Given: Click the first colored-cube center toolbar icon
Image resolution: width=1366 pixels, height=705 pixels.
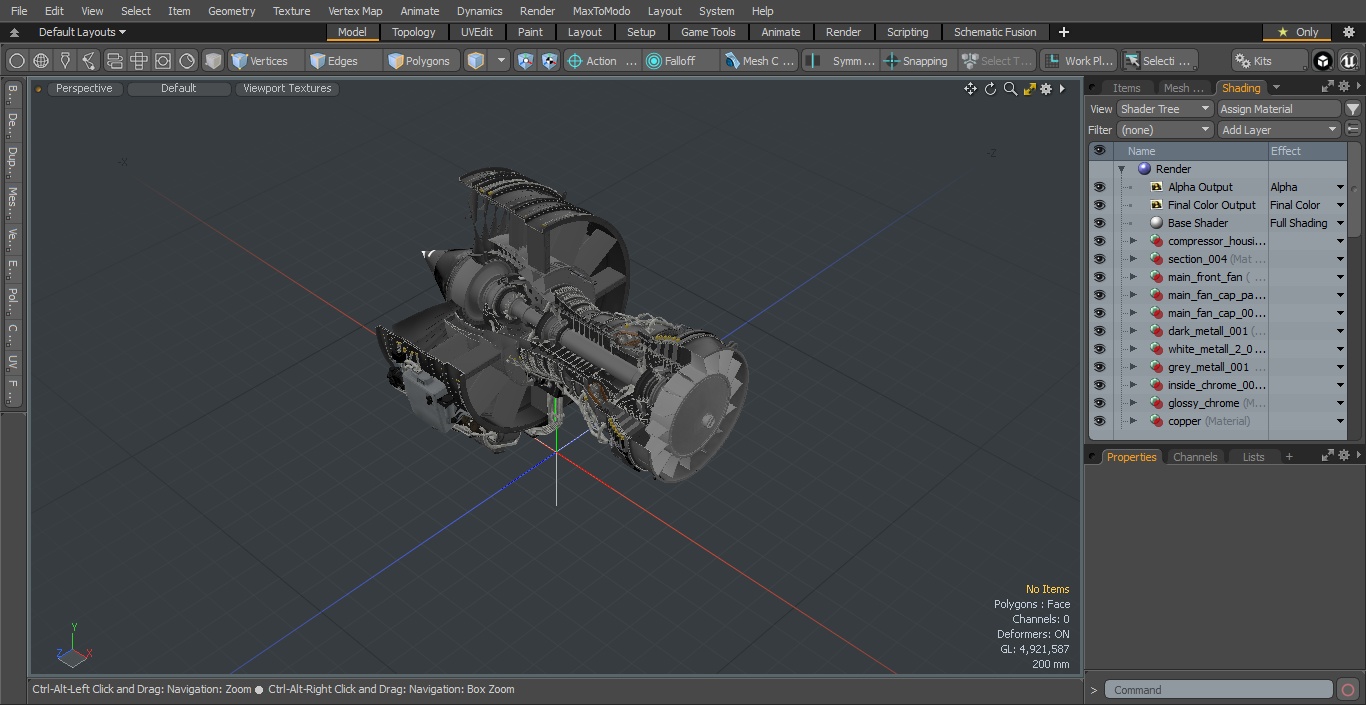Looking at the screenshot, I should pos(526,61).
